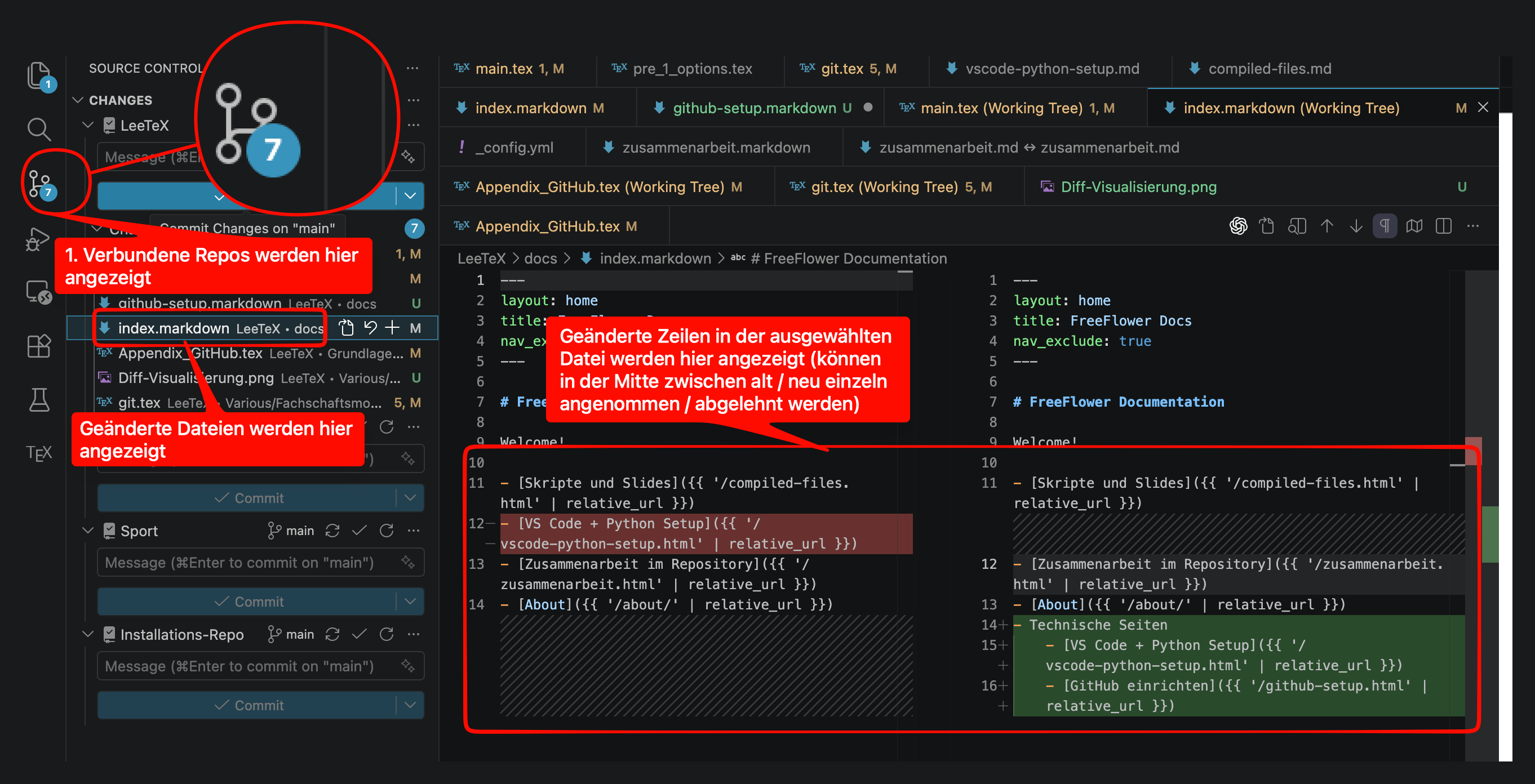The height and width of the screenshot is (784, 1535).
Task: Open commit options dropdown for LeeTeX
Action: tap(410, 195)
